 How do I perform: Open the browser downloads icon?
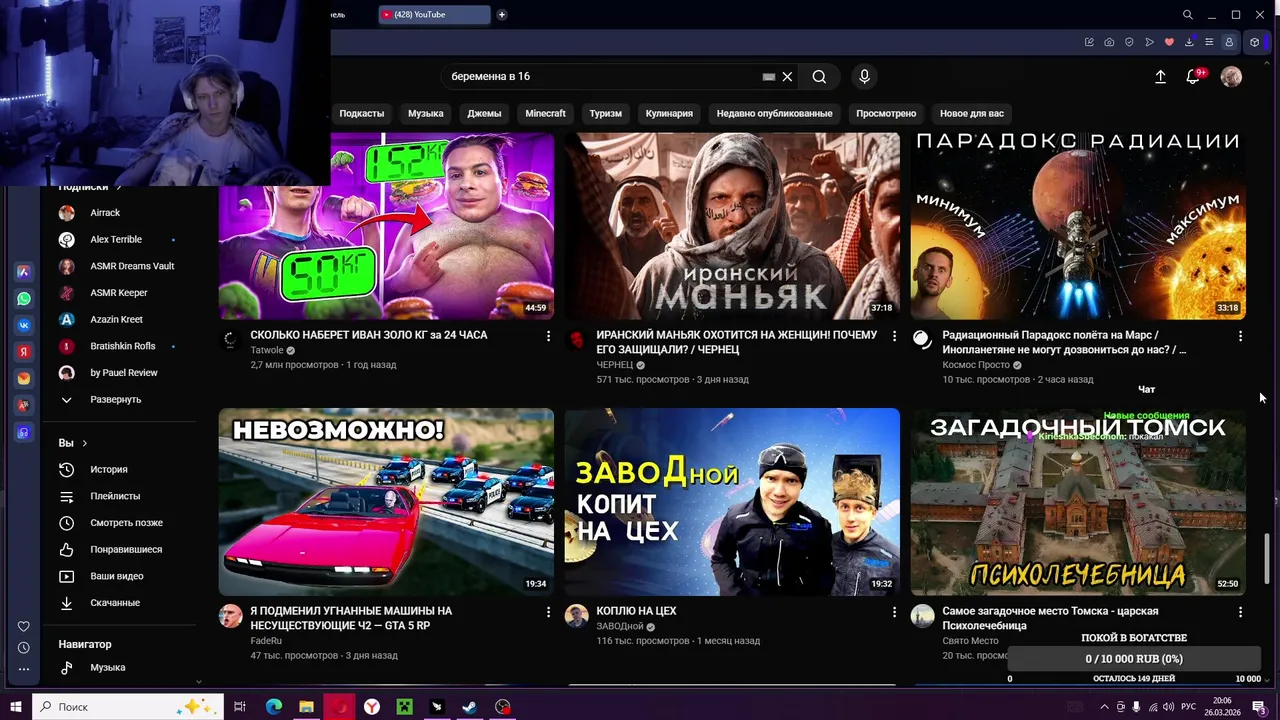click(x=1189, y=42)
